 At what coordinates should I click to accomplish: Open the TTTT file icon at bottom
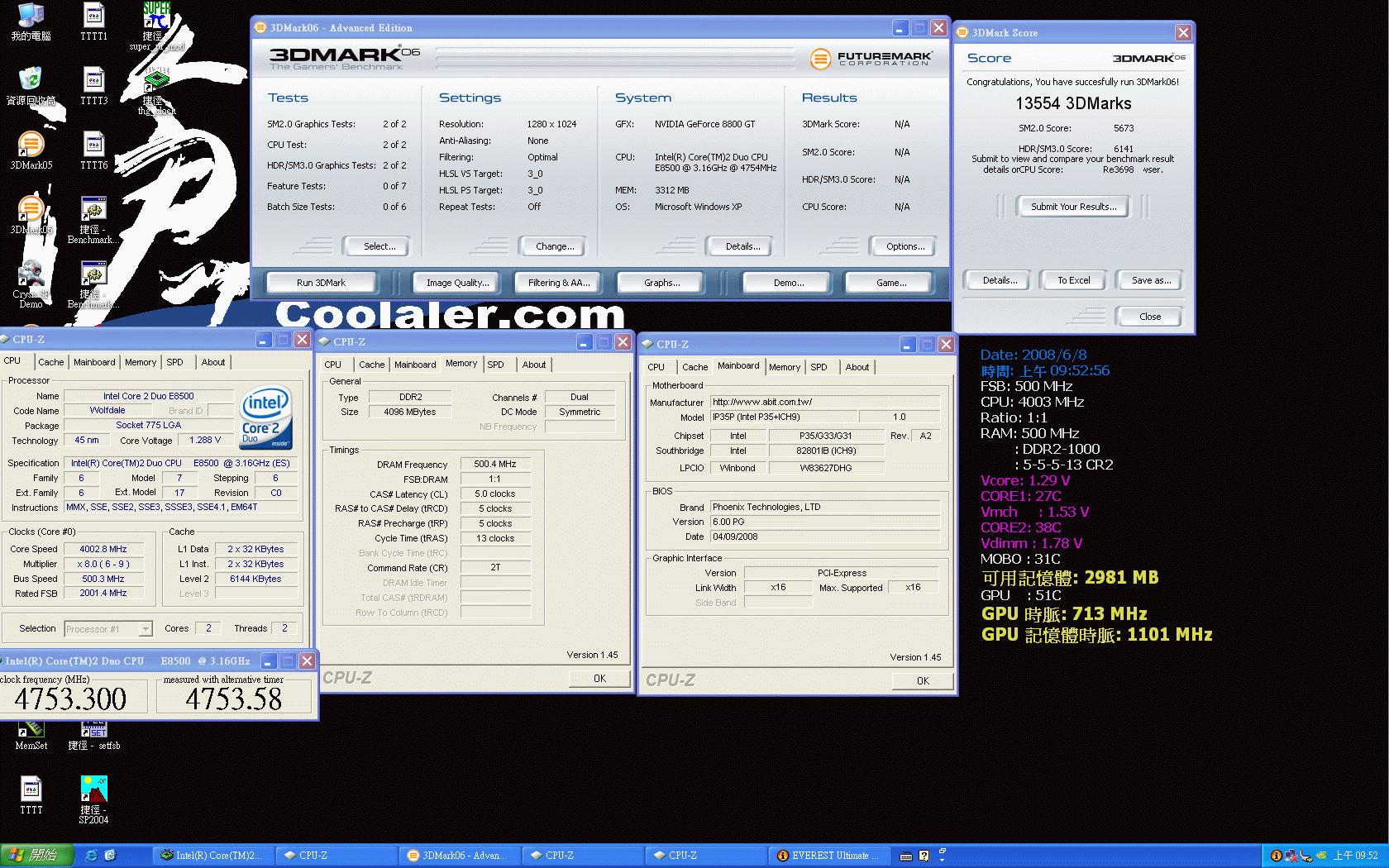[31, 795]
